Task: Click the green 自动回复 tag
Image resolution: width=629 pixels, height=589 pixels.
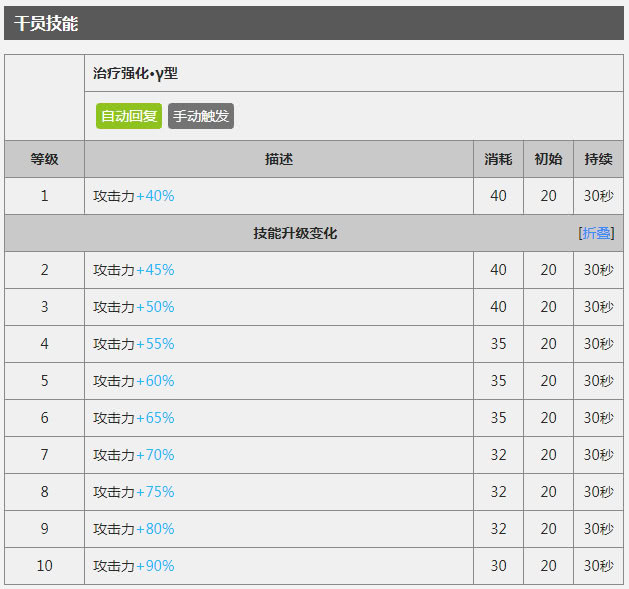Action: pyautogui.click(x=129, y=116)
